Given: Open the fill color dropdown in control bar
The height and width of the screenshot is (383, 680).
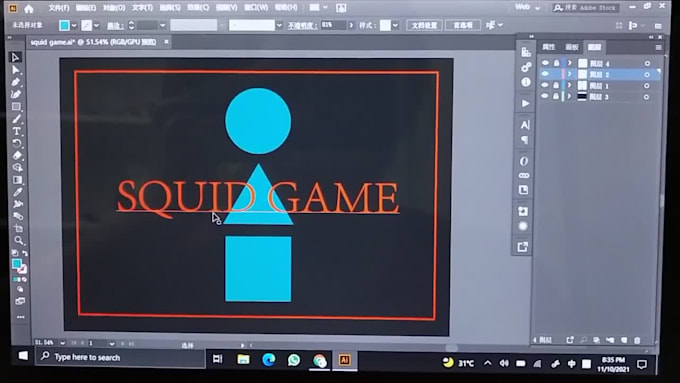Looking at the screenshot, I should tap(74, 26).
